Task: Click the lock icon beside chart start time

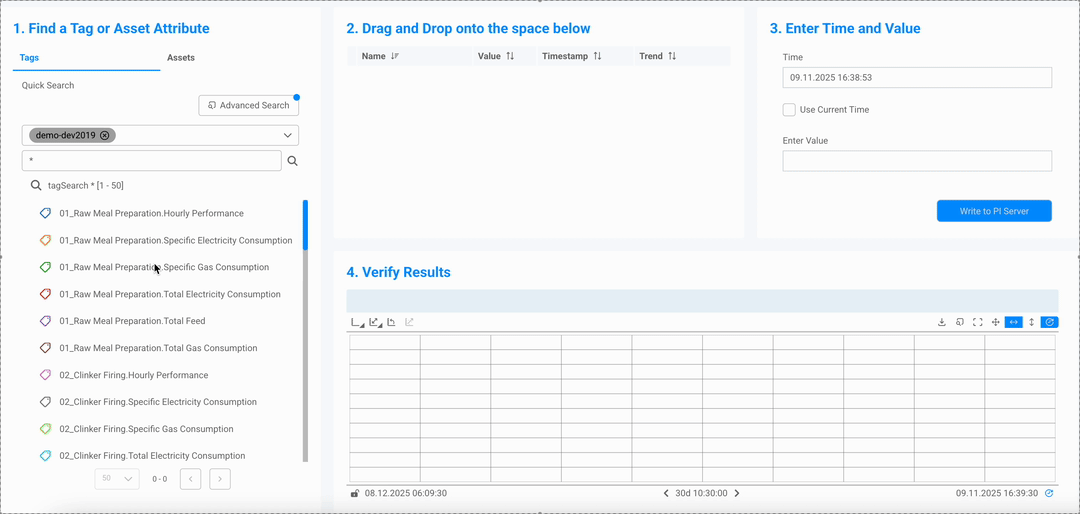Action: tap(355, 493)
